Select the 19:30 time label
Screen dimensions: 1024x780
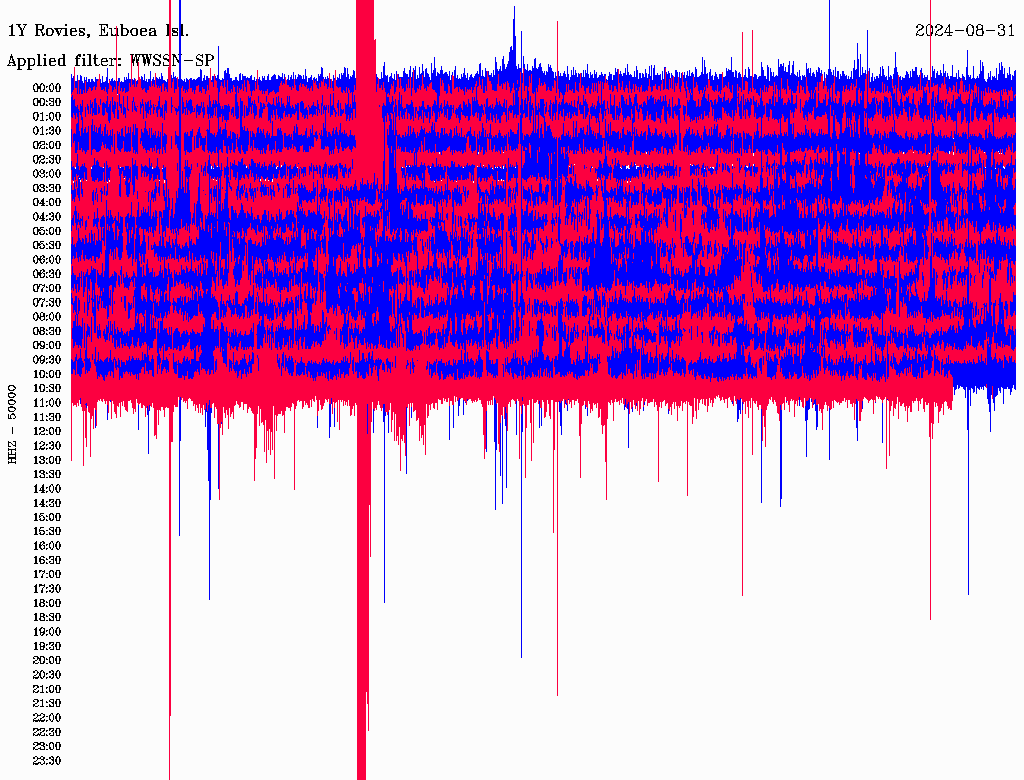point(47,647)
